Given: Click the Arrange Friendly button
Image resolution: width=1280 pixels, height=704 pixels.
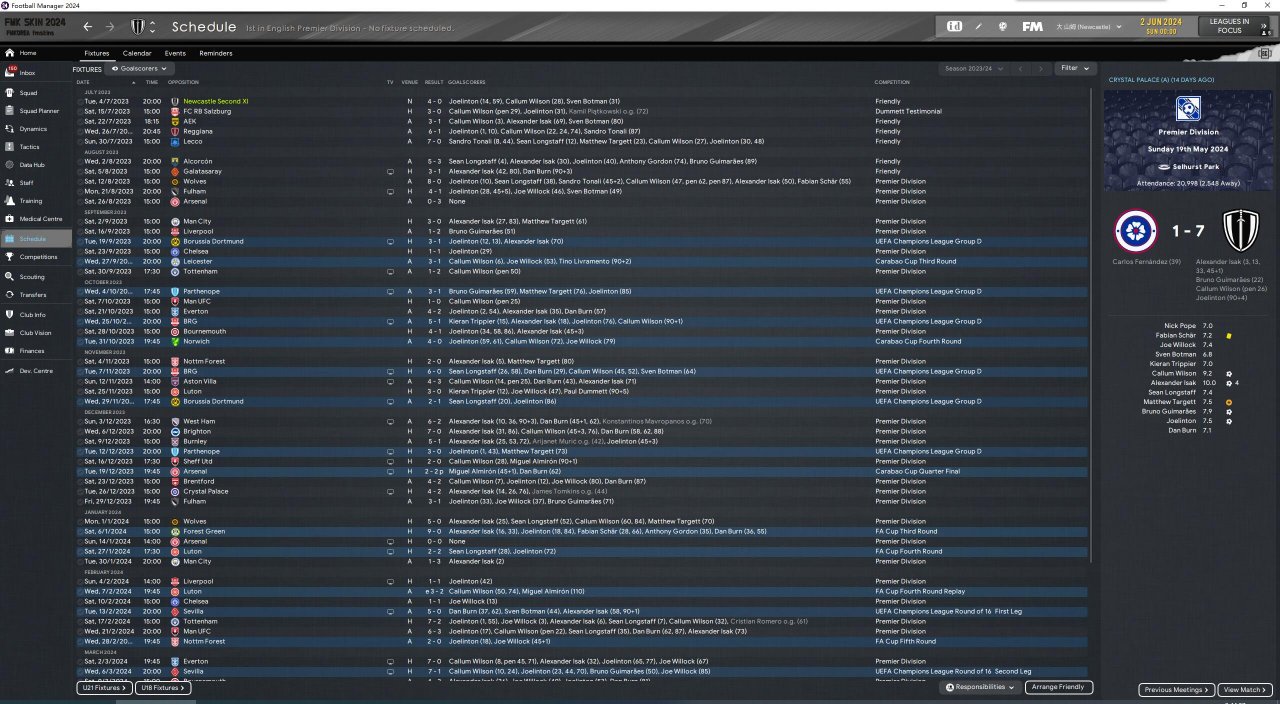Looking at the screenshot, I should [1059, 688].
